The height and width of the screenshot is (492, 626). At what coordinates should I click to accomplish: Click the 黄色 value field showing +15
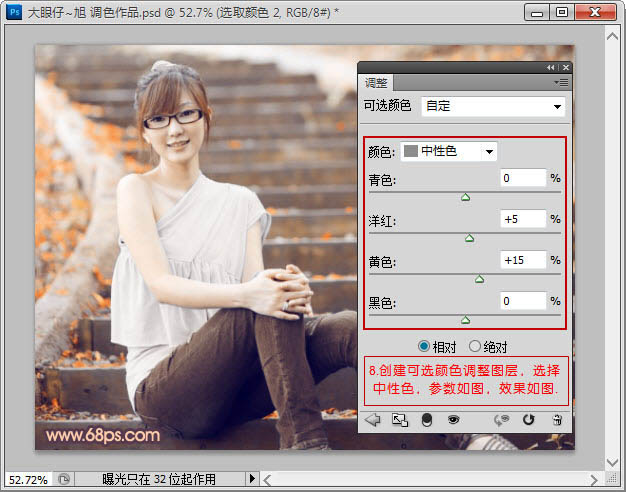(523, 260)
